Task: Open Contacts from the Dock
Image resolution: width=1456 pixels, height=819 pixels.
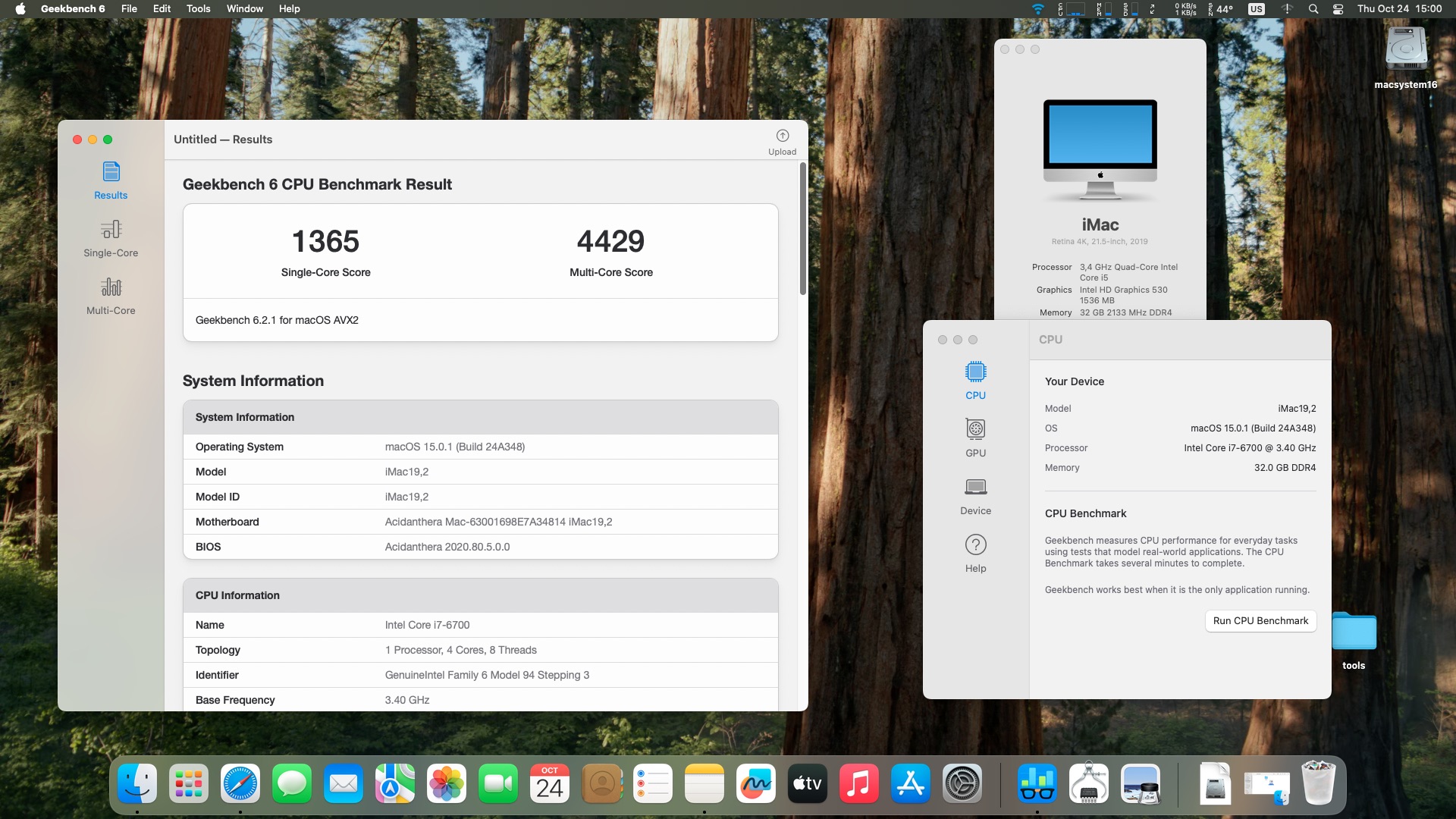Action: (x=601, y=783)
